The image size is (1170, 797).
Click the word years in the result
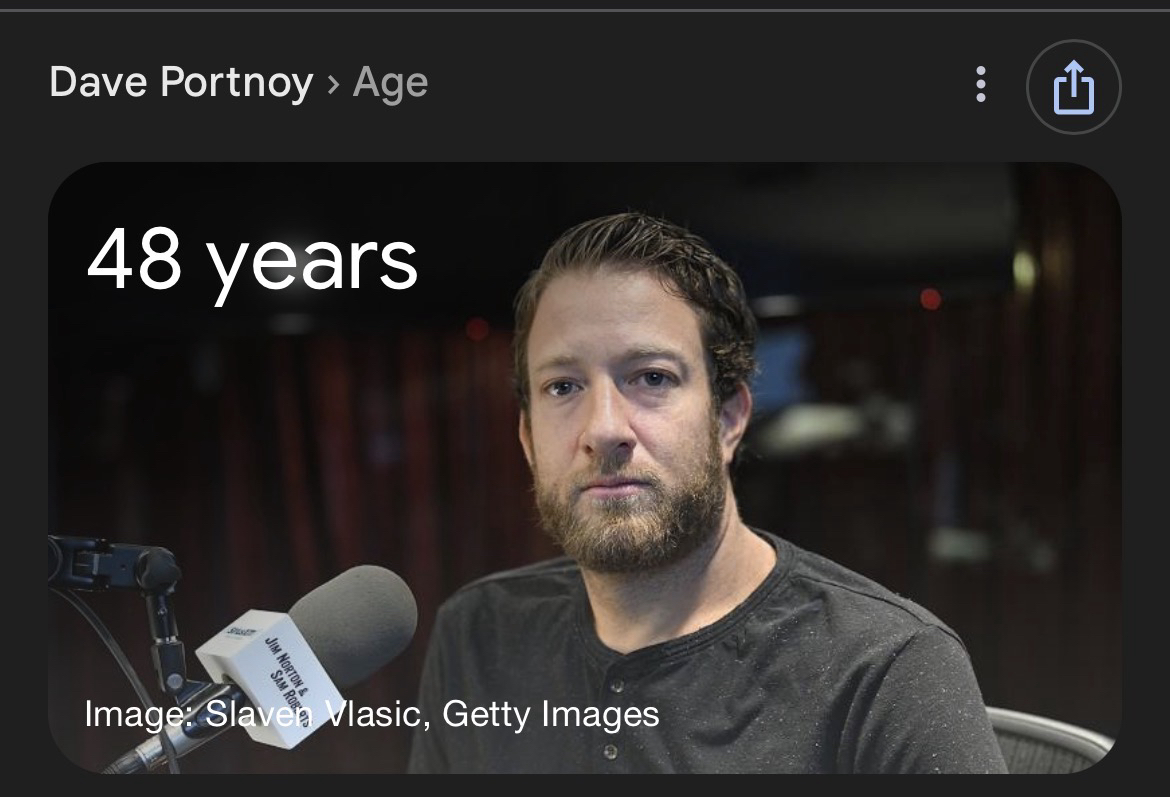point(312,265)
